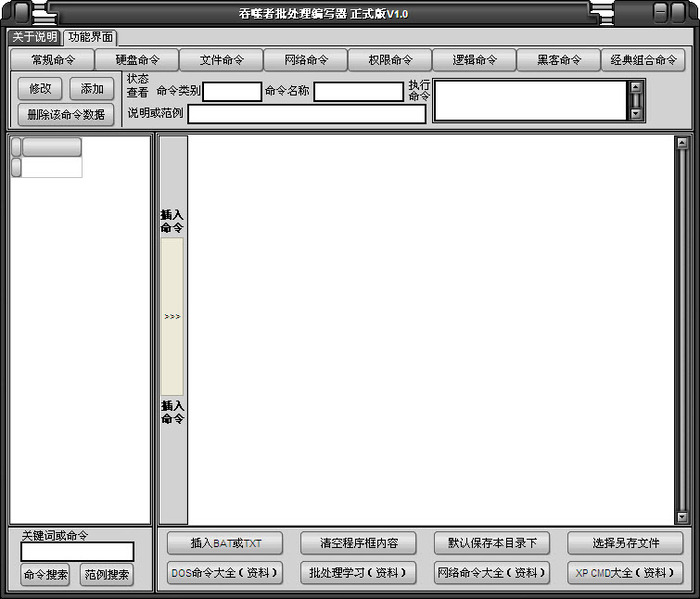The height and width of the screenshot is (599, 700).
Task: Click 默认保存本目录下 button
Action: (492, 543)
